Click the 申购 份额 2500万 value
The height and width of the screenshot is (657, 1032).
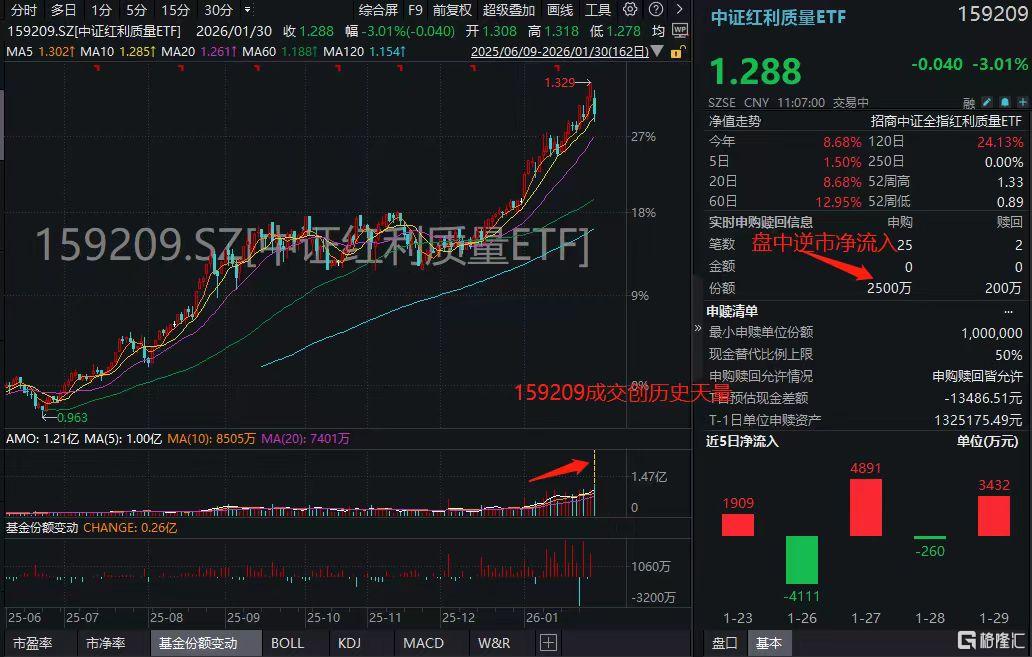[889, 288]
